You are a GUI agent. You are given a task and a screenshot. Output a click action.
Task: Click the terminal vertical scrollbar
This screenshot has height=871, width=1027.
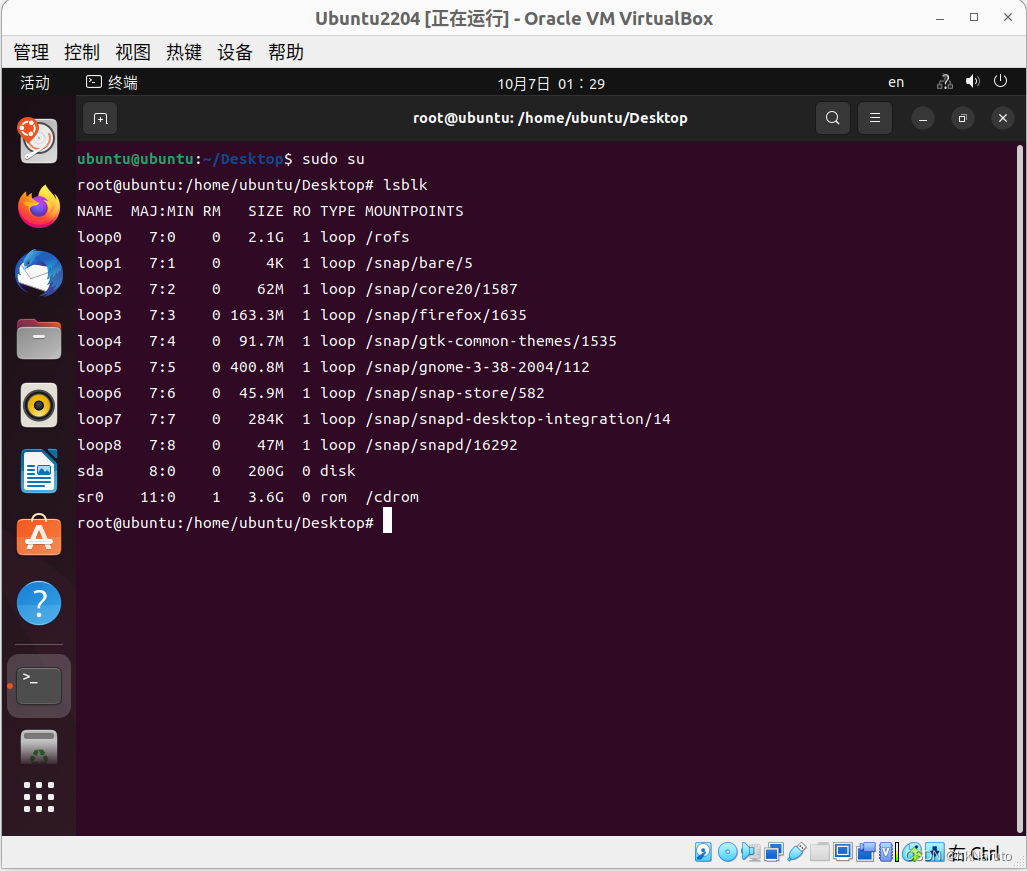(1020, 488)
